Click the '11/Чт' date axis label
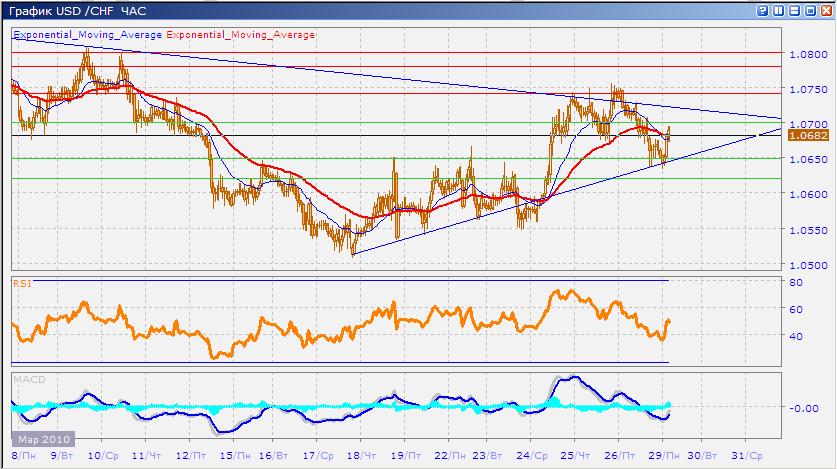The image size is (837, 469). (x=146, y=456)
